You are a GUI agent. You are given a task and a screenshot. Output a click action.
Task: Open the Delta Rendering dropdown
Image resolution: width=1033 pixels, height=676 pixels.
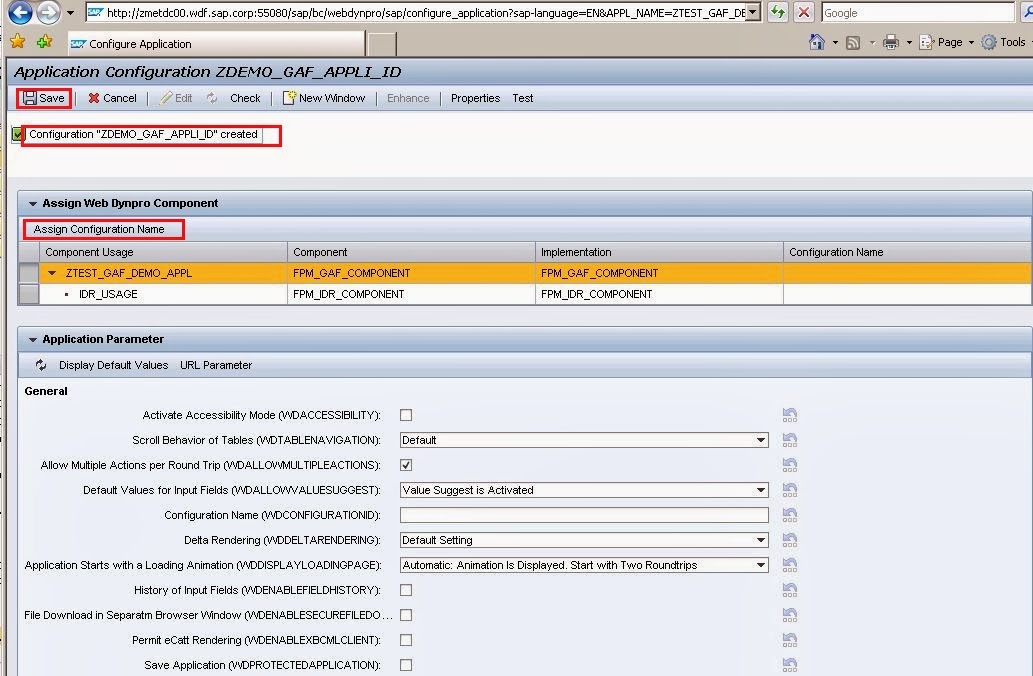[x=761, y=540]
